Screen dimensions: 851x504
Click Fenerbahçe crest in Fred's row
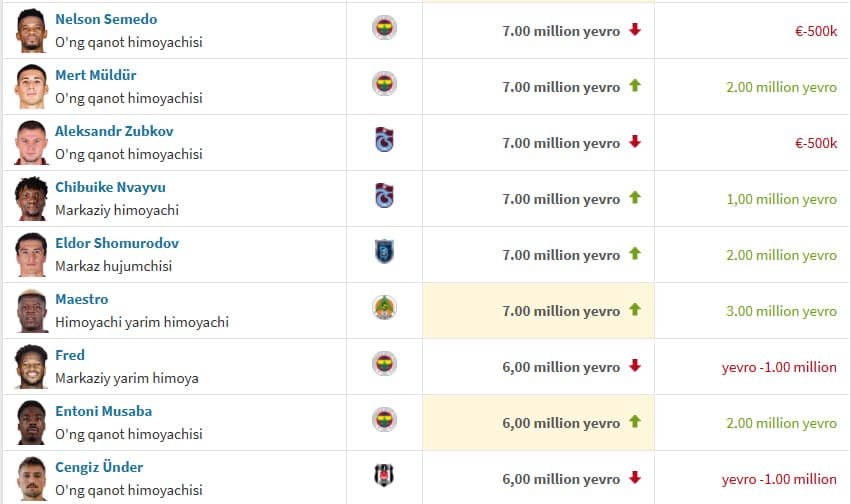click(x=384, y=364)
